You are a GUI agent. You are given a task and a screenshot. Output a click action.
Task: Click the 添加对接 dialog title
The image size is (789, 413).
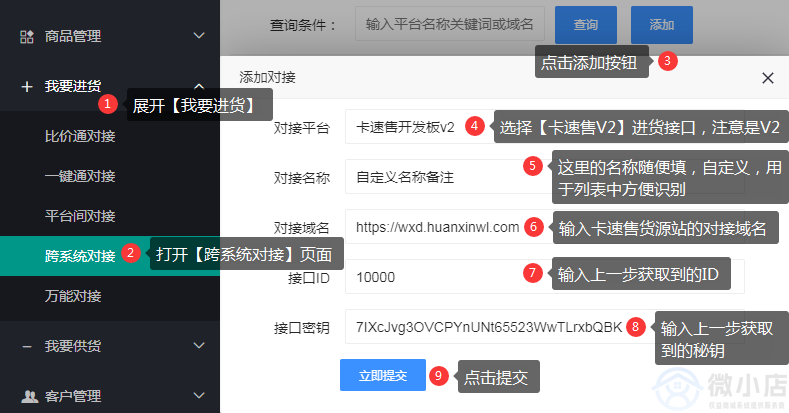click(267, 77)
